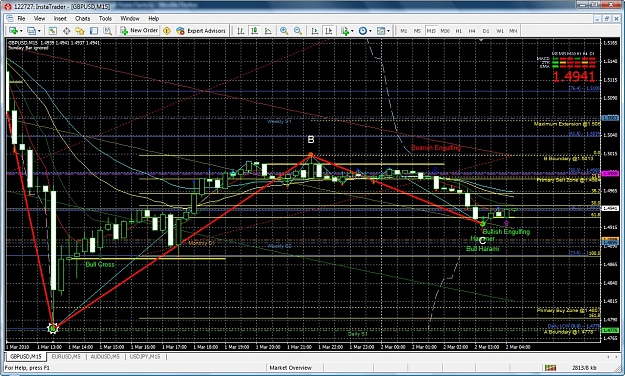Screen dimensions: 625x376
Task: Click the Bearish Engulfing pattern label
Action: click(x=436, y=148)
